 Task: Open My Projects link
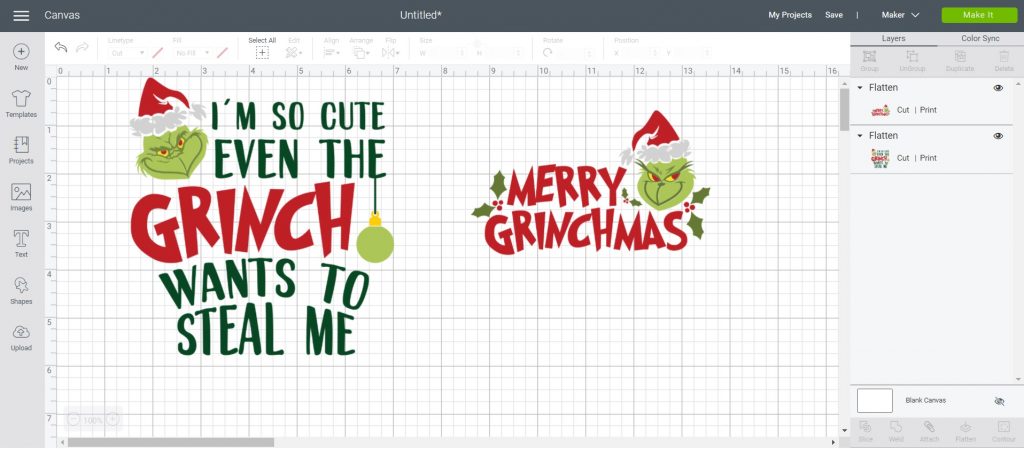(x=790, y=15)
